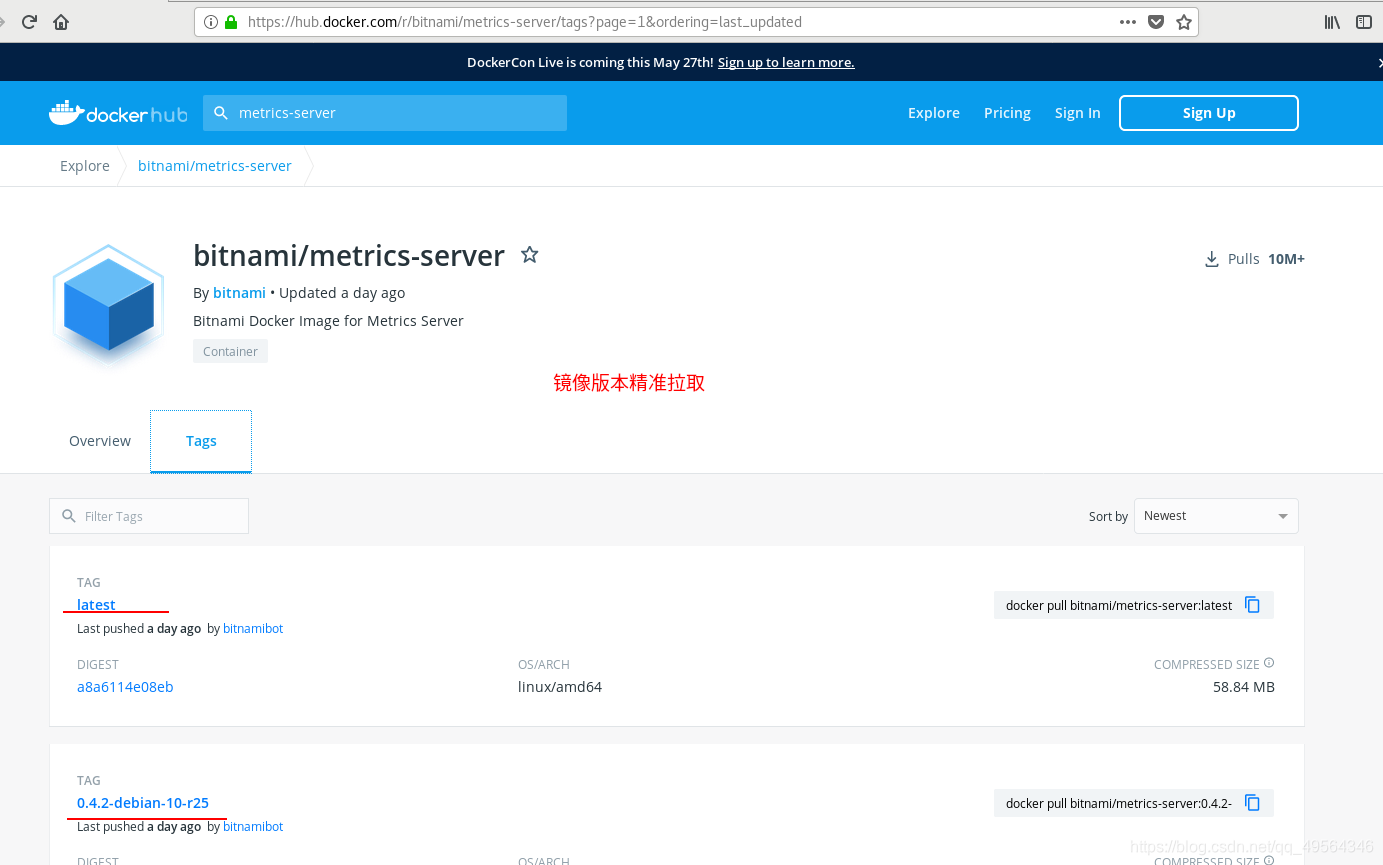
Task: Click the bitnami/metrics-server breadcrumb
Action: coord(215,166)
